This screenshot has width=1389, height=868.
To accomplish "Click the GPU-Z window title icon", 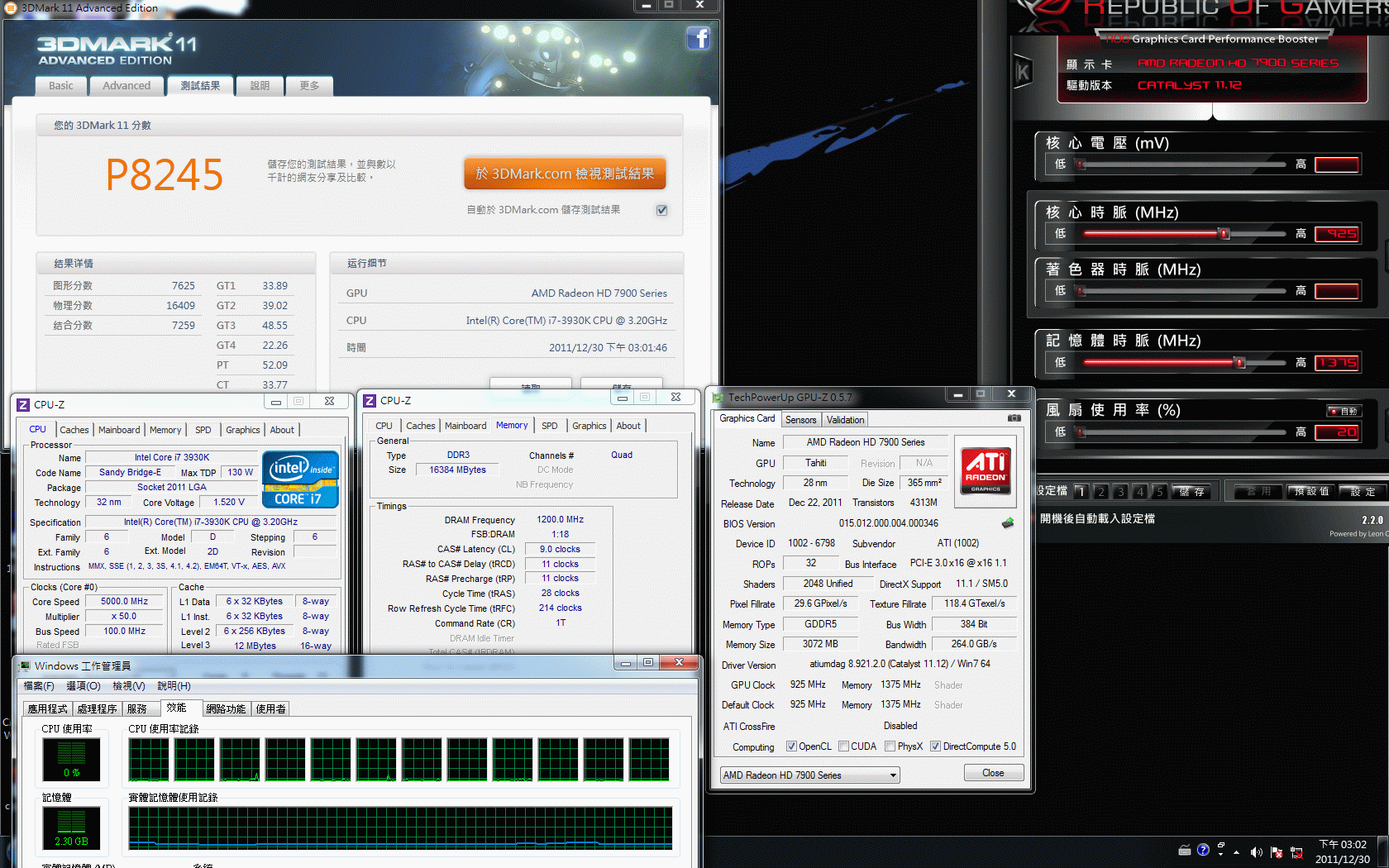I will point(718,397).
